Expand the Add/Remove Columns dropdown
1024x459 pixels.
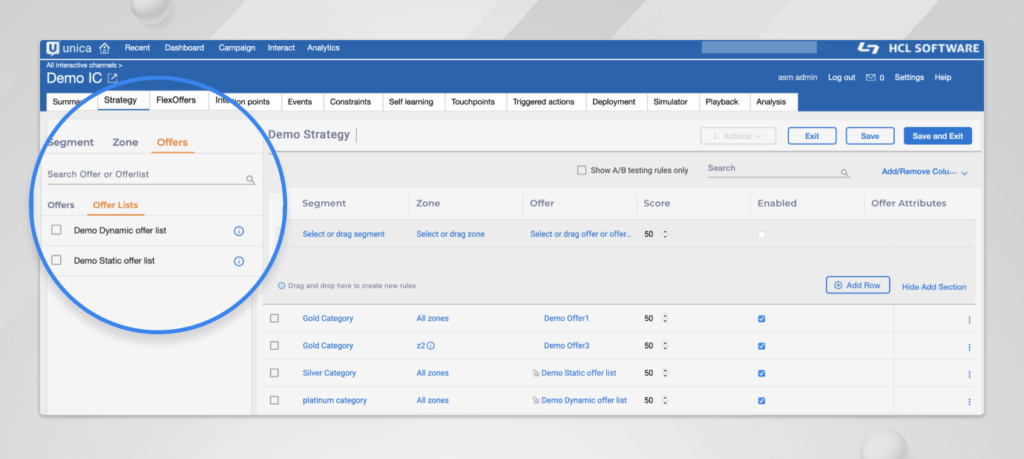click(x=924, y=172)
